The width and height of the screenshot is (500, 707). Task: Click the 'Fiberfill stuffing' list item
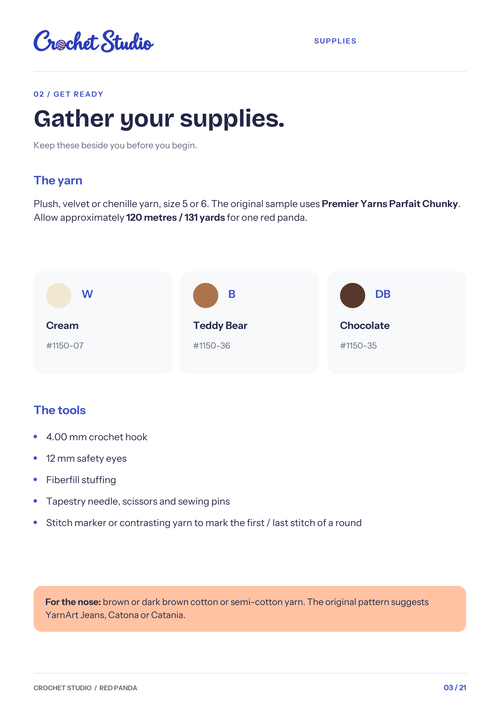point(81,480)
